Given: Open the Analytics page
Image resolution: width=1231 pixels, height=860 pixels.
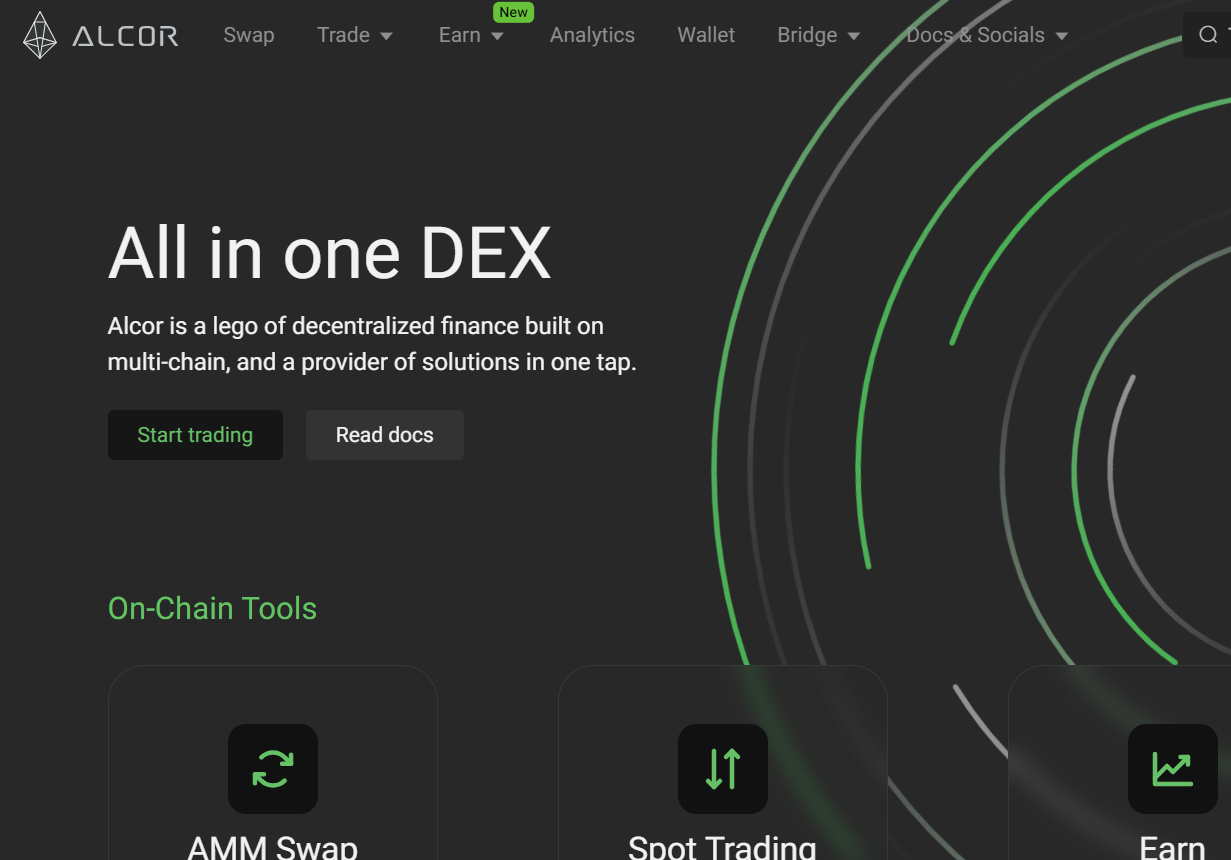Looking at the screenshot, I should point(592,35).
